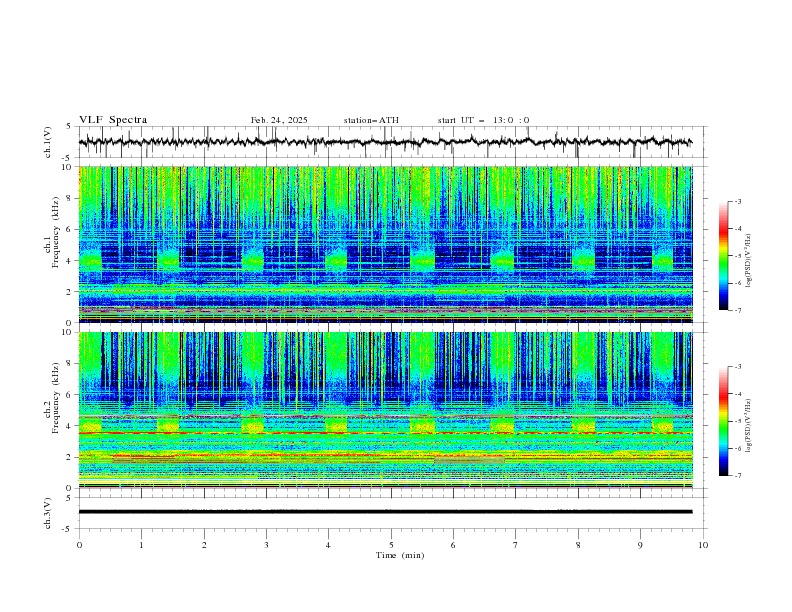The width and height of the screenshot is (792, 612).
Task: Click tick "7" on the Time axis
Action: (x=516, y=545)
